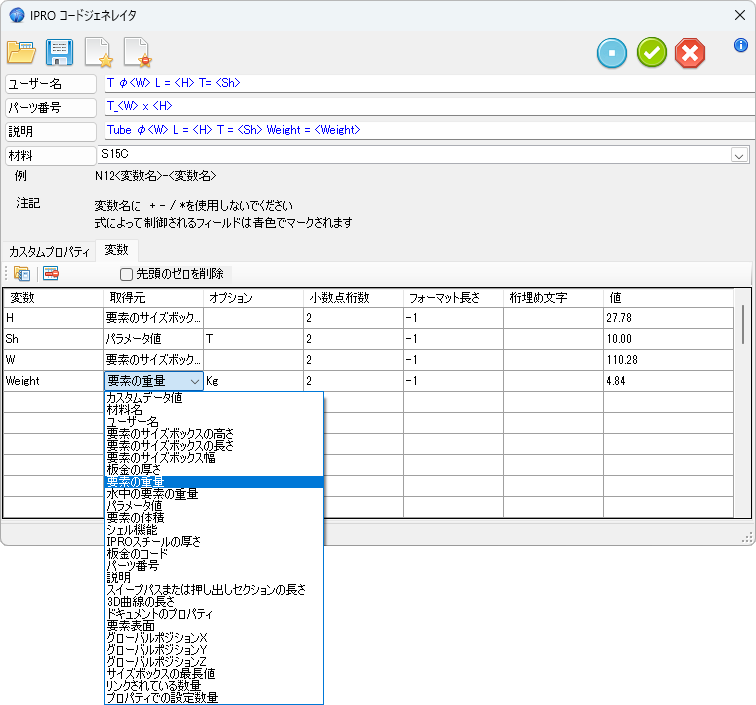Click the Kg option cell in Weight row
Screen dimensions: 756x705
(x=253, y=381)
